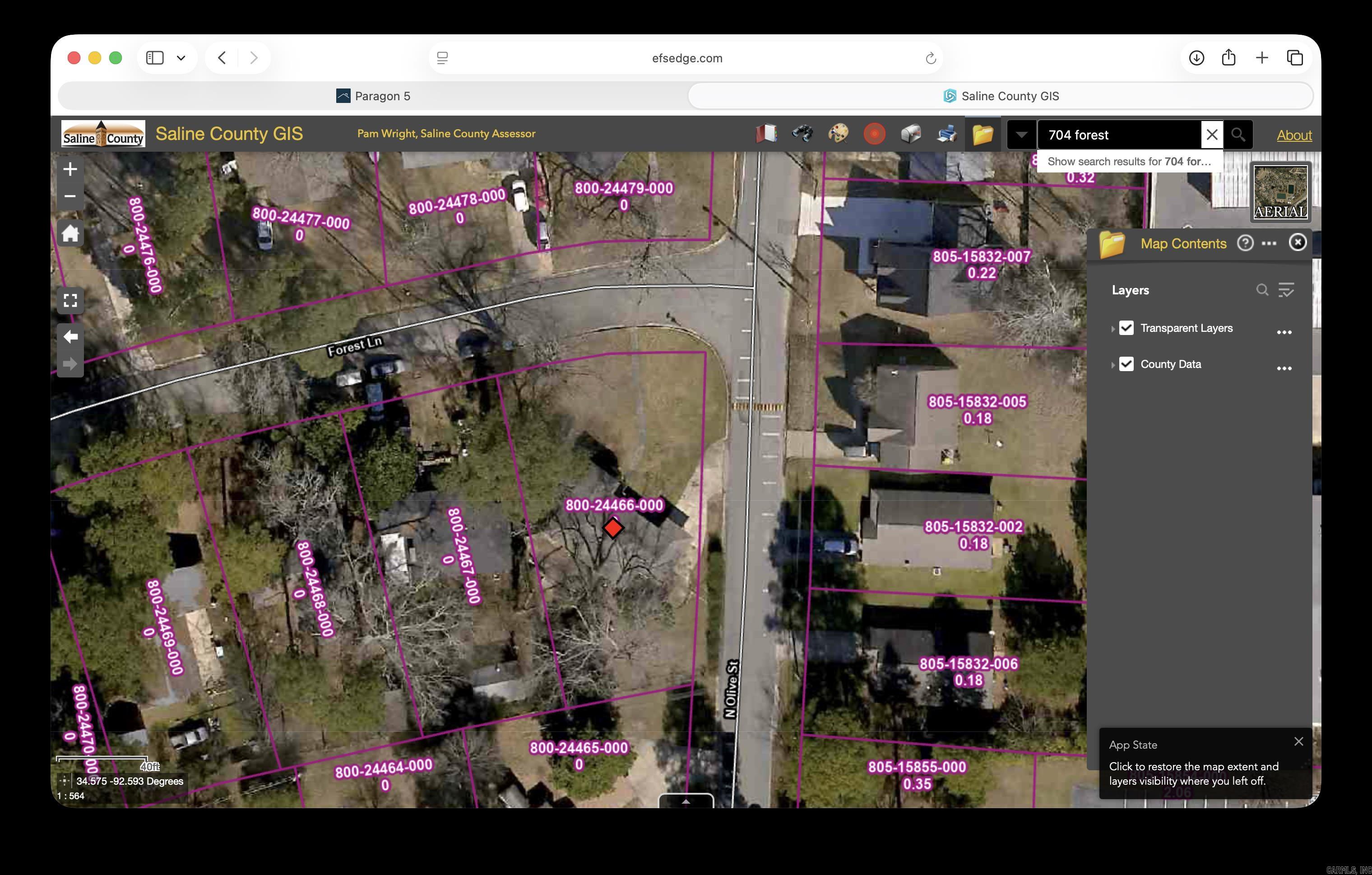
Task: Reload the efsedge.com page
Action: point(931,58)
